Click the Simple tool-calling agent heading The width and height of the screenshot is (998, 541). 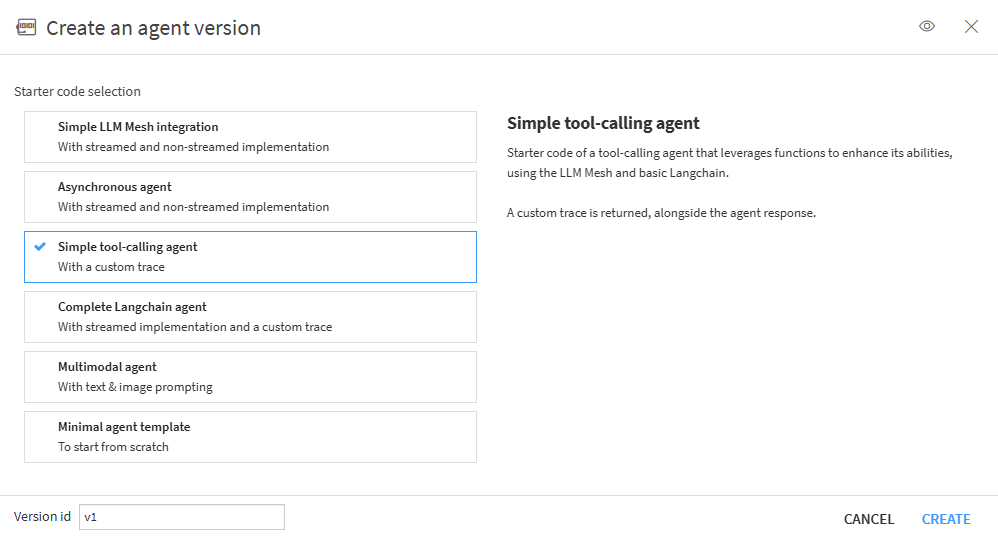(x=603, y=123)
